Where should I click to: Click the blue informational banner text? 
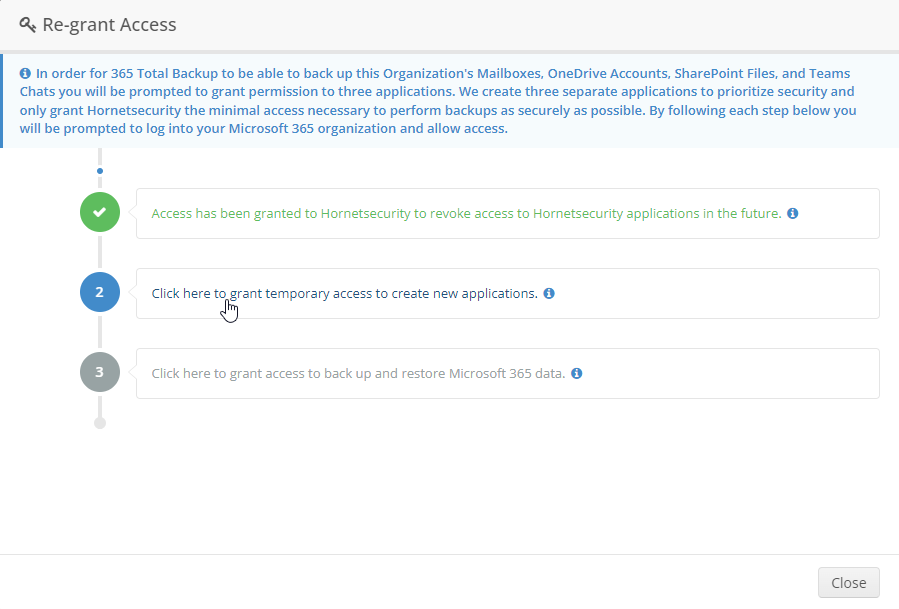click(440, 100)
